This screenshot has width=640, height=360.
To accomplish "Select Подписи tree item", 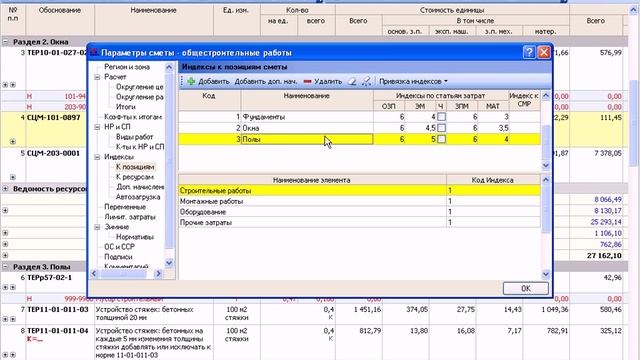I will click(118, 257).
